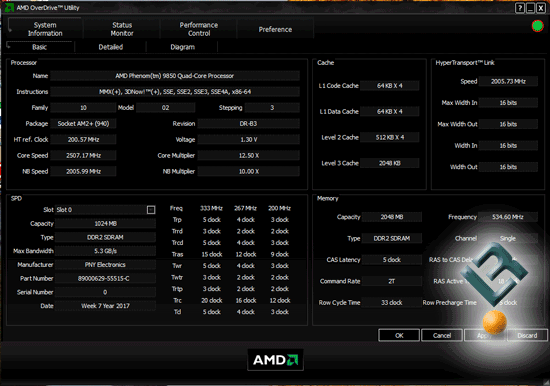
Task: Click the Cancel button
Action: [x=442, y=335]
